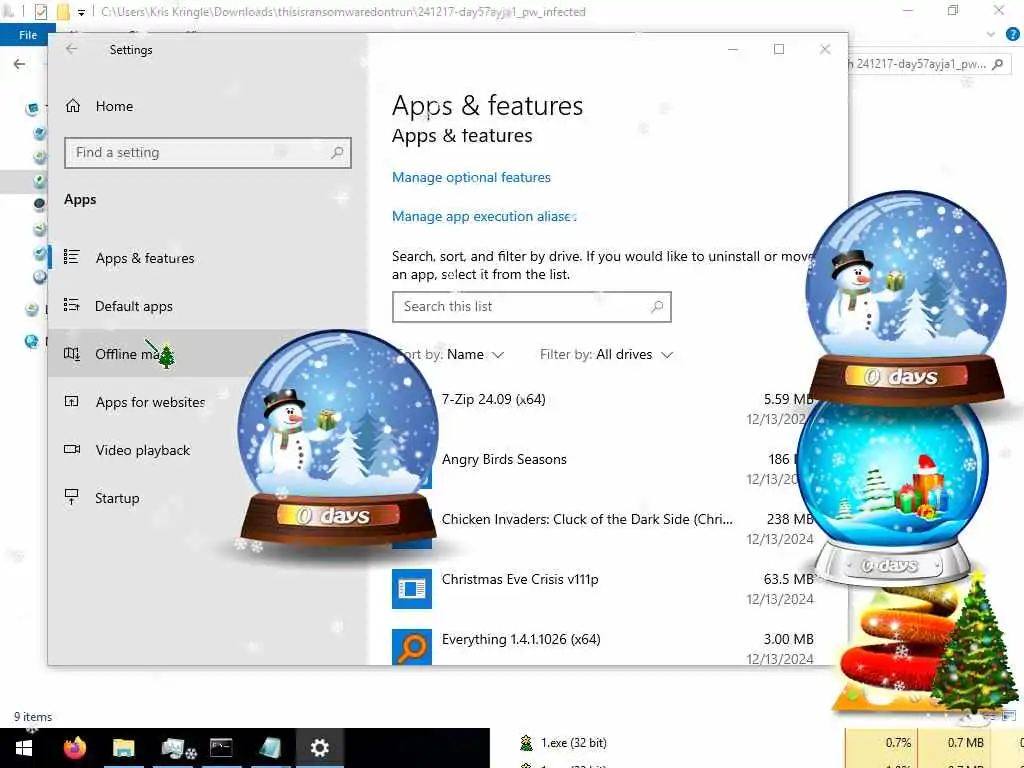Click the Video playback camera icon
1024x768 pixels.
pos(72,449)
